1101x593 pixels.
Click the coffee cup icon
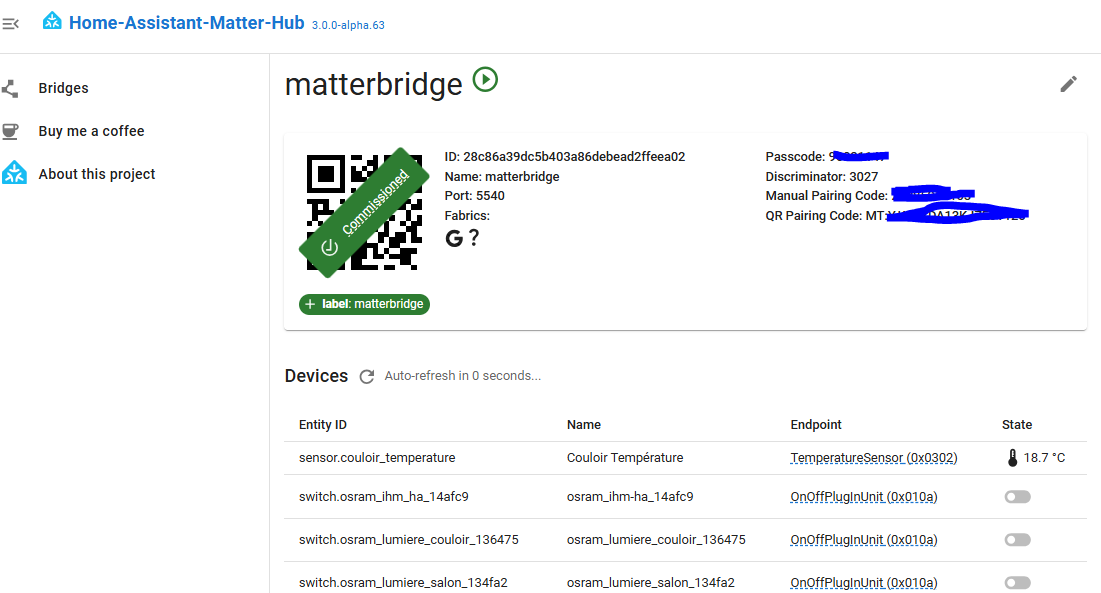click(11, 131)
